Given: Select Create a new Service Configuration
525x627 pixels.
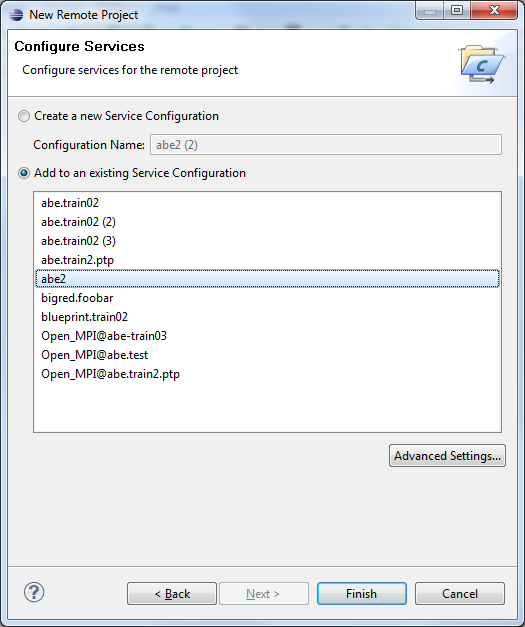Looking at the screenshot, I should [x=24, y=116].
